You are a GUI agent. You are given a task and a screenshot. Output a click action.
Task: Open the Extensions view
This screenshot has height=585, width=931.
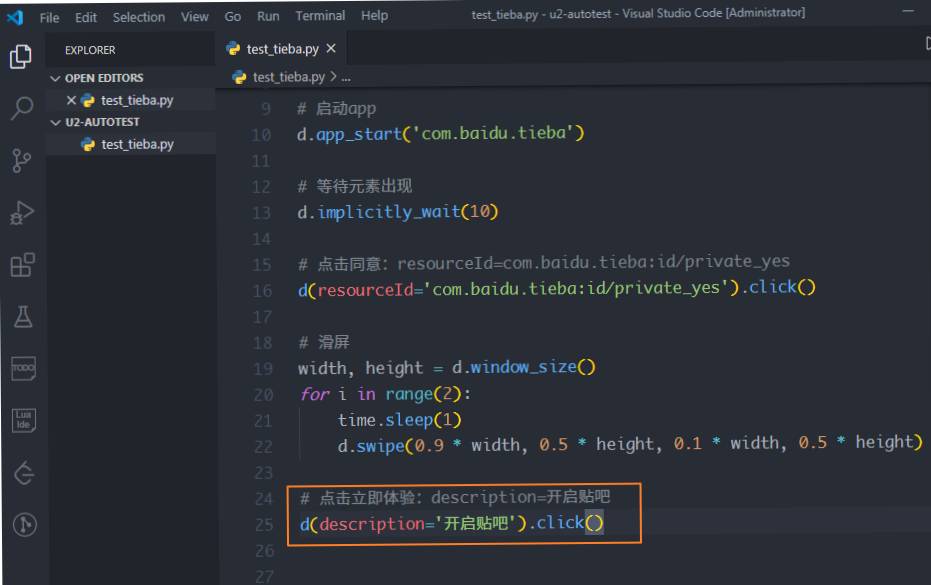pos(23,265)
